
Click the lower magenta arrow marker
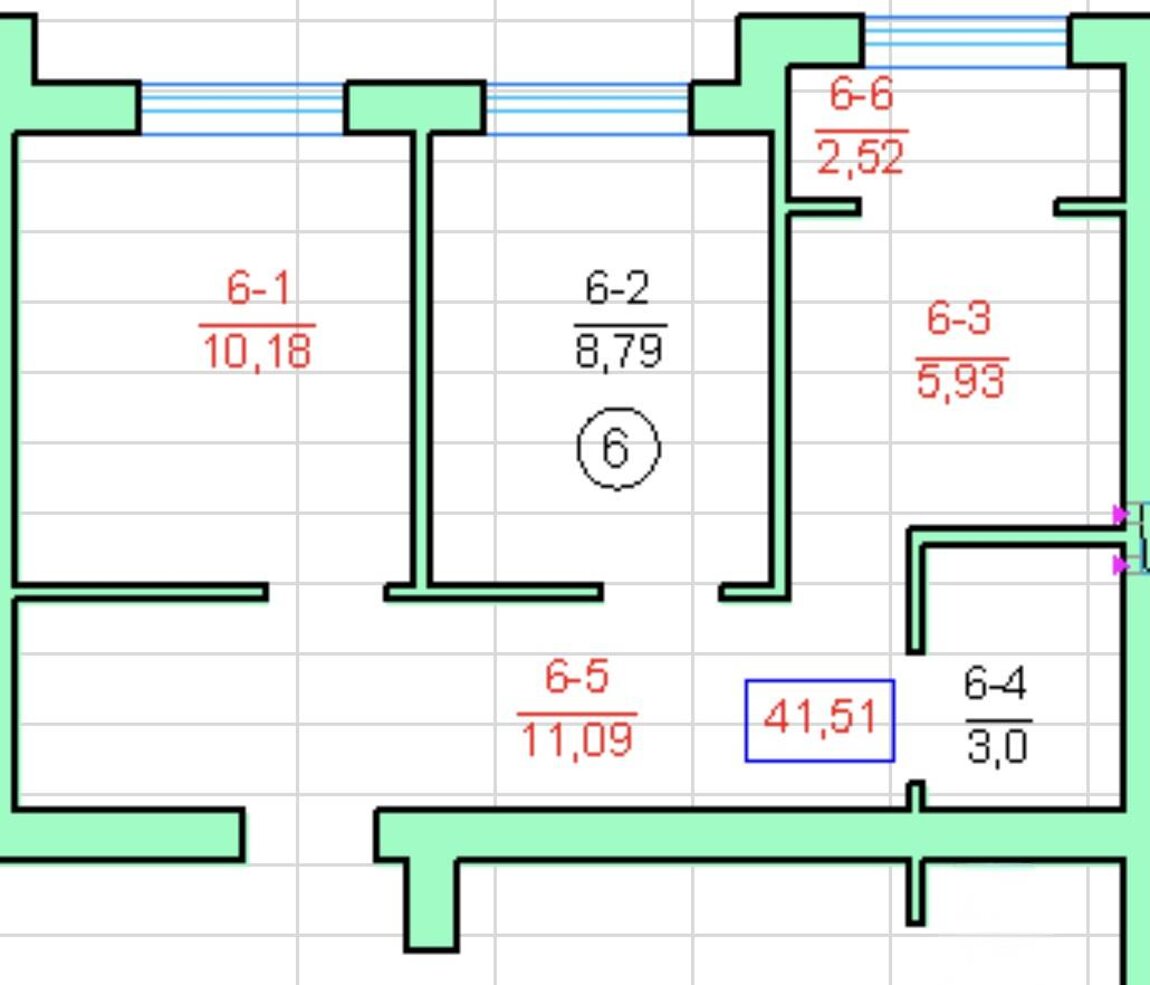[x=1120, y=566]
